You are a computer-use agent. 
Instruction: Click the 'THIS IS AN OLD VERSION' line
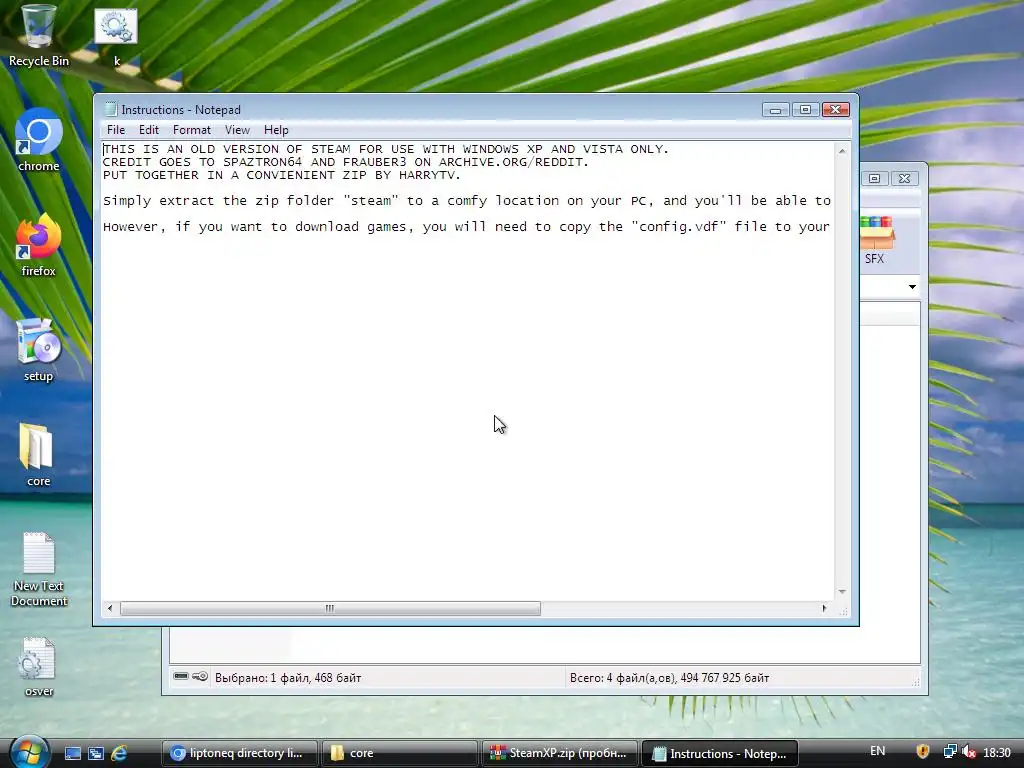[x=386, y=150]
